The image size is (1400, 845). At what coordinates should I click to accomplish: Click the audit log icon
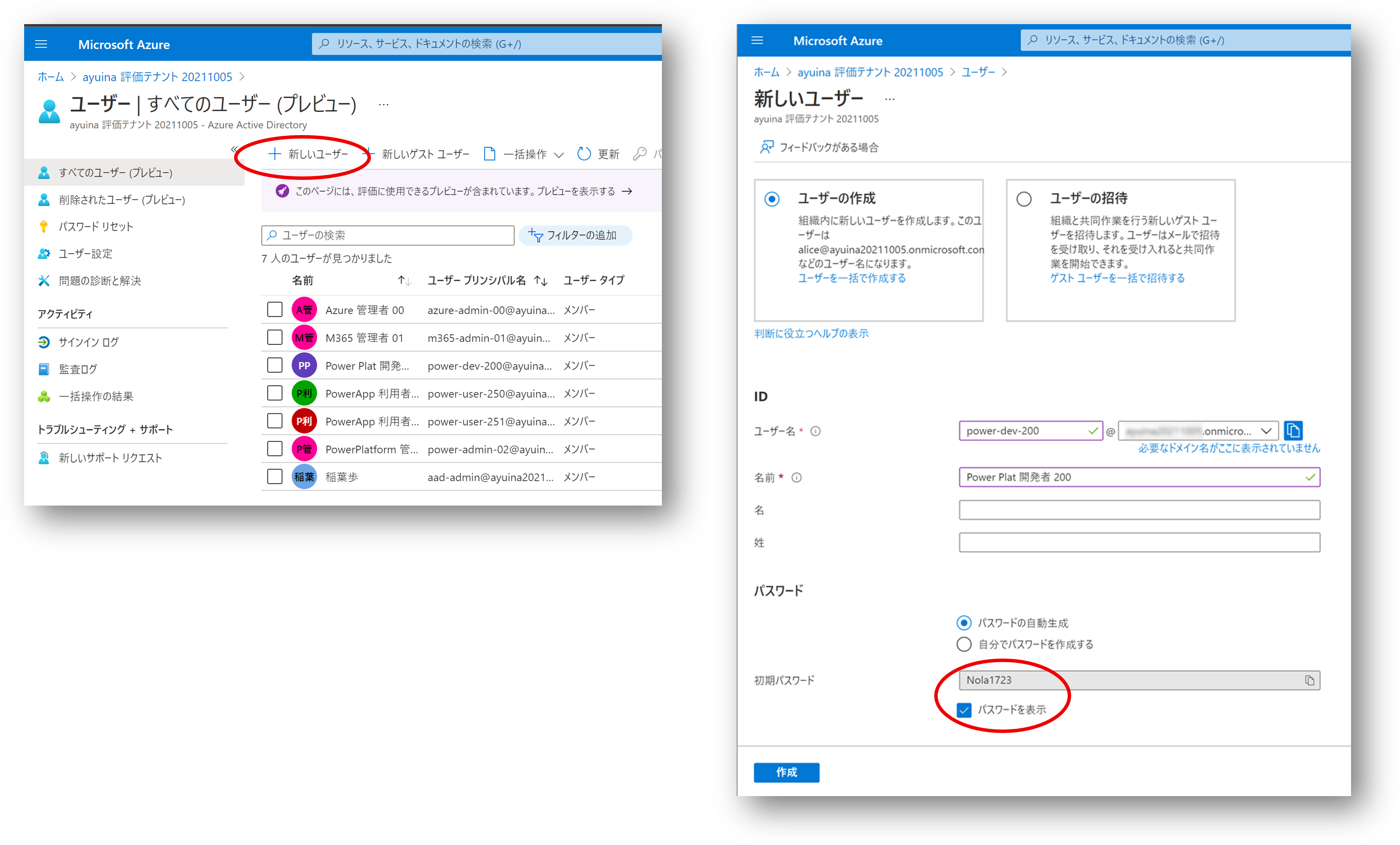click(44, 369)
